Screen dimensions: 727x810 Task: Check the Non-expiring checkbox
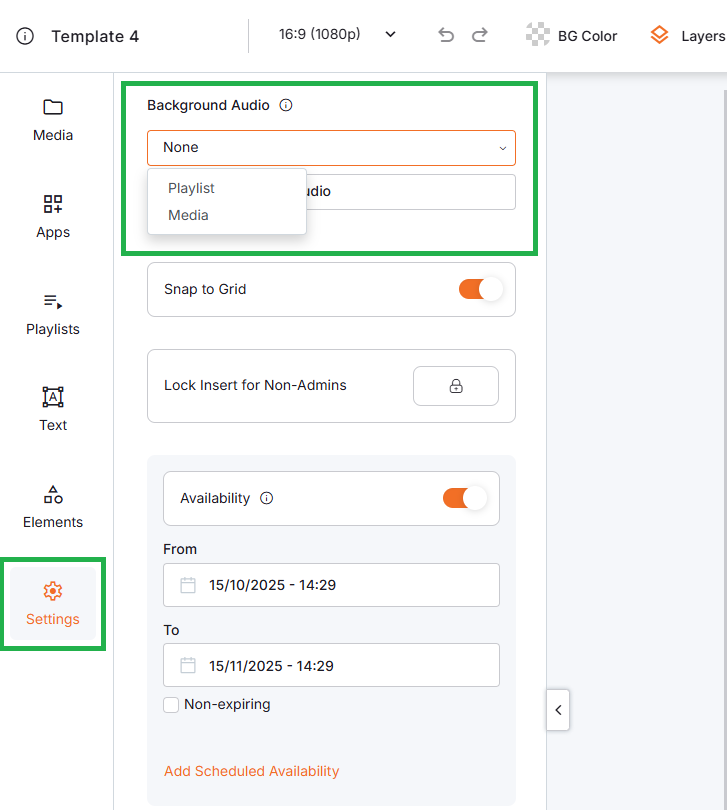[171, 705]
